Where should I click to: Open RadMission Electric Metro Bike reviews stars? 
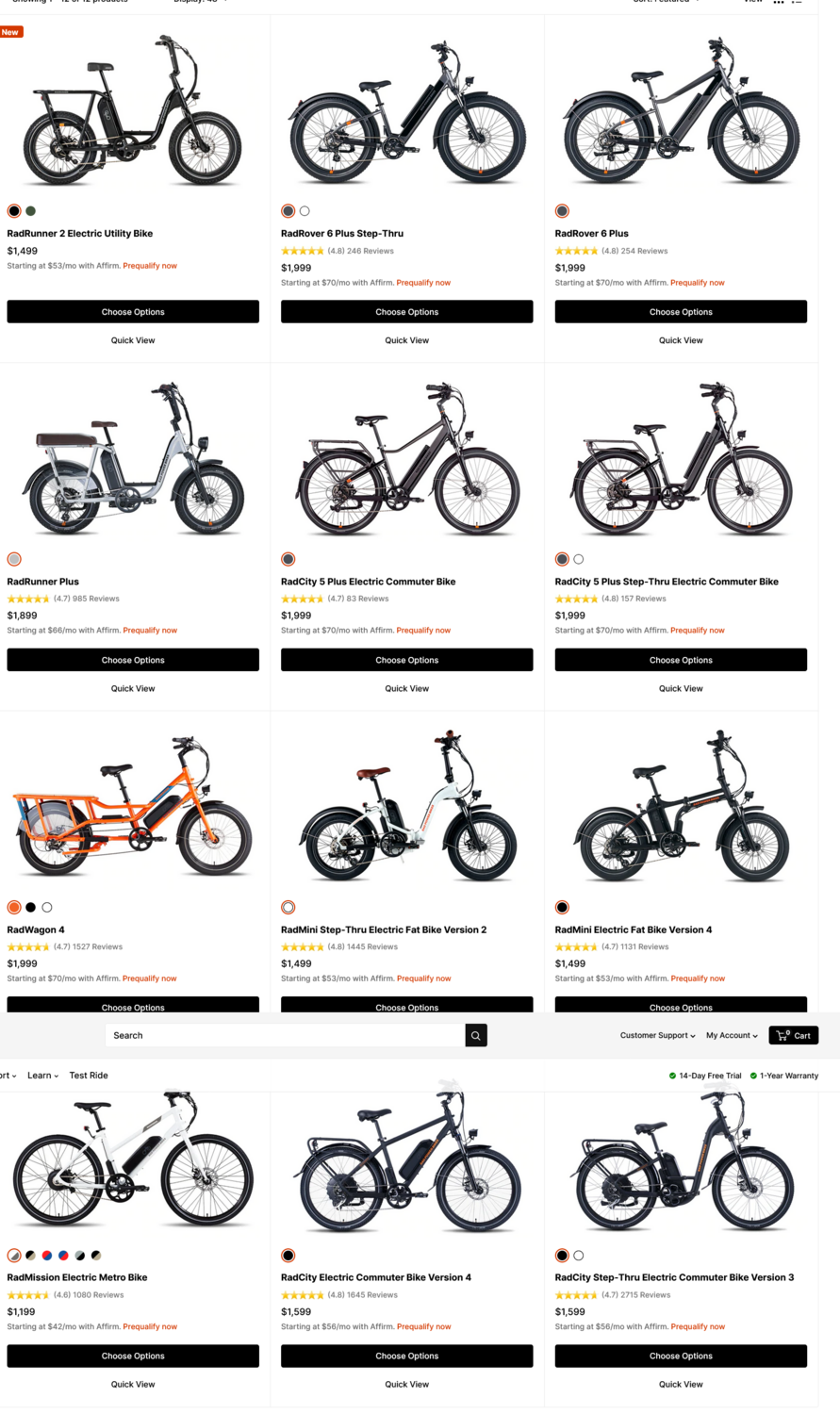30,1294
